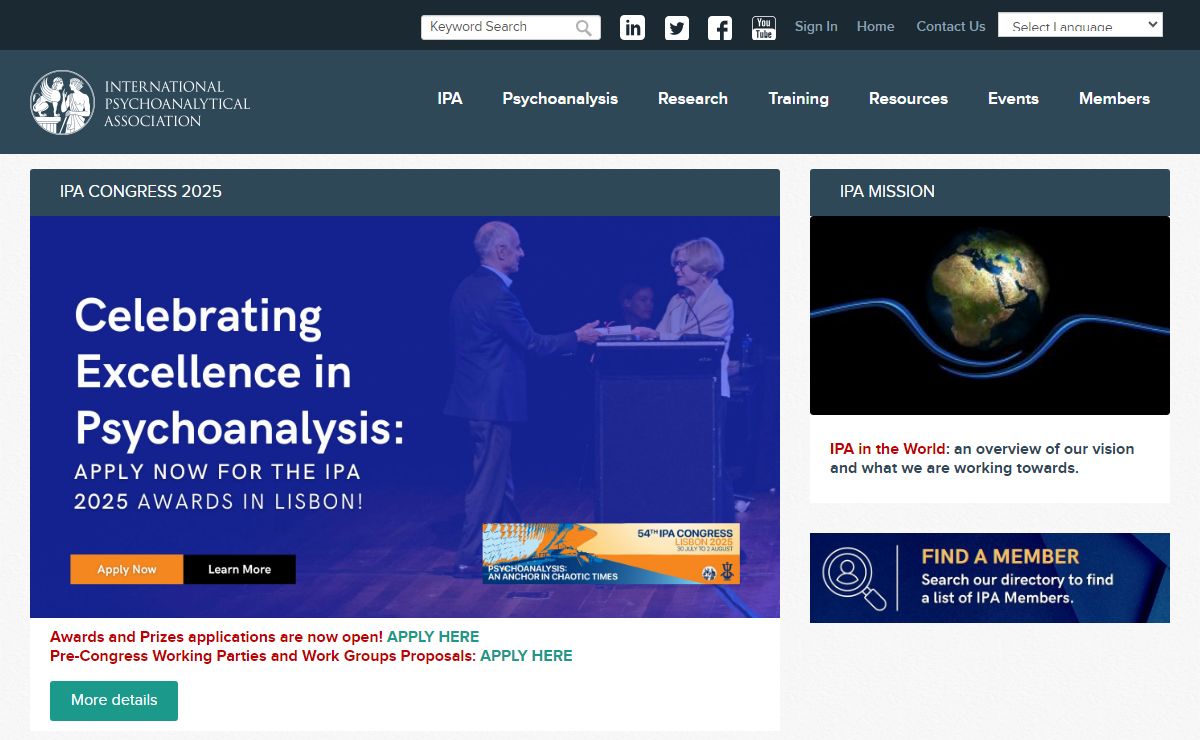1200x740 pixels.
Task: Click the 54th IPA Congress Lisbon banner
Action: click(611, 553)
